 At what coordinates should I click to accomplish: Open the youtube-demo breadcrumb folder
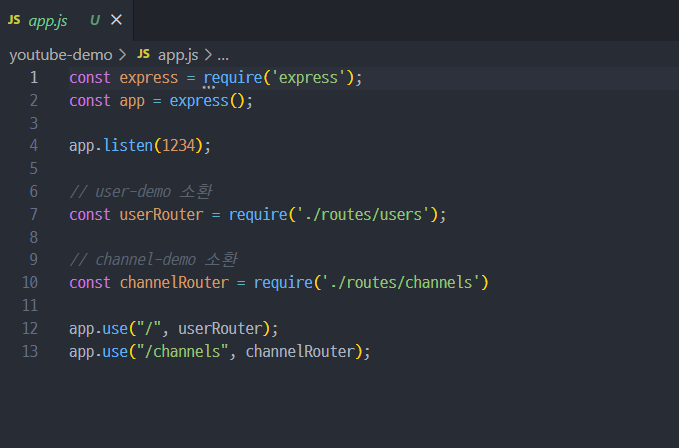point(61,55)
